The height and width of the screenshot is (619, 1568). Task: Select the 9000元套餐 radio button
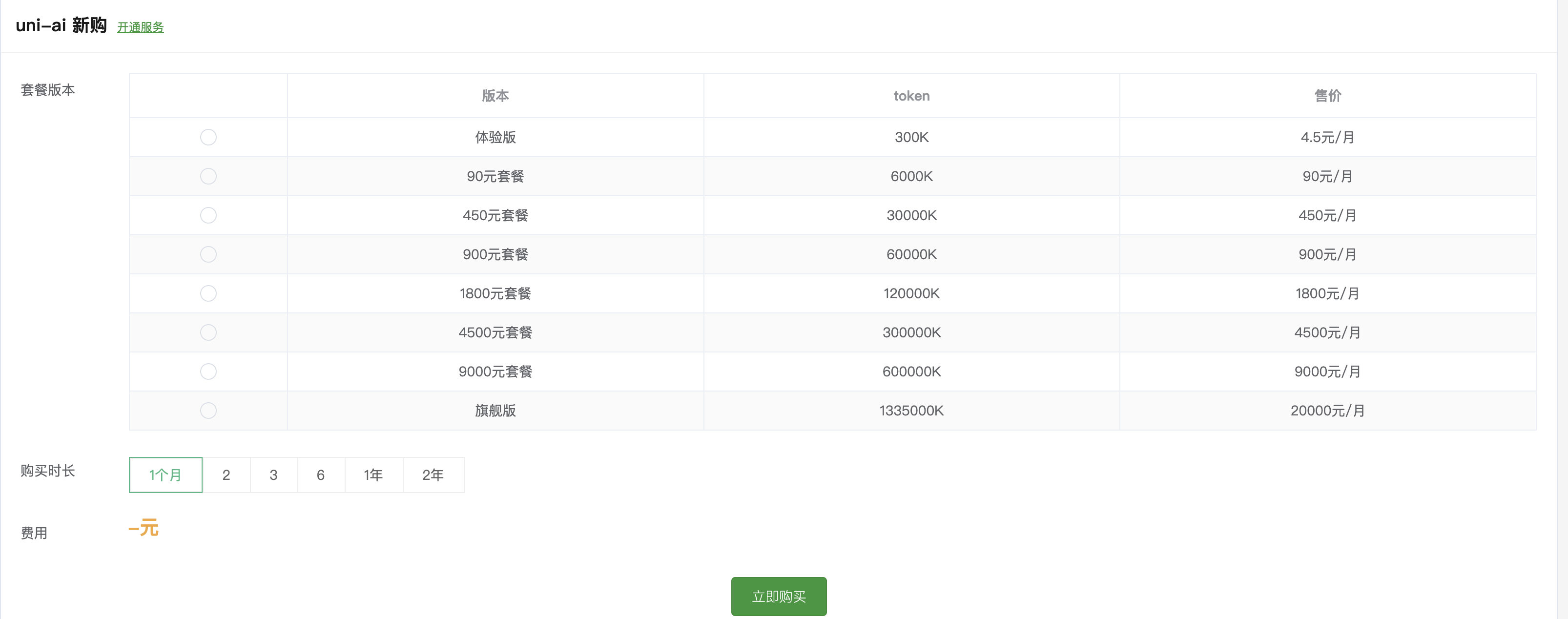click(208, 371)
